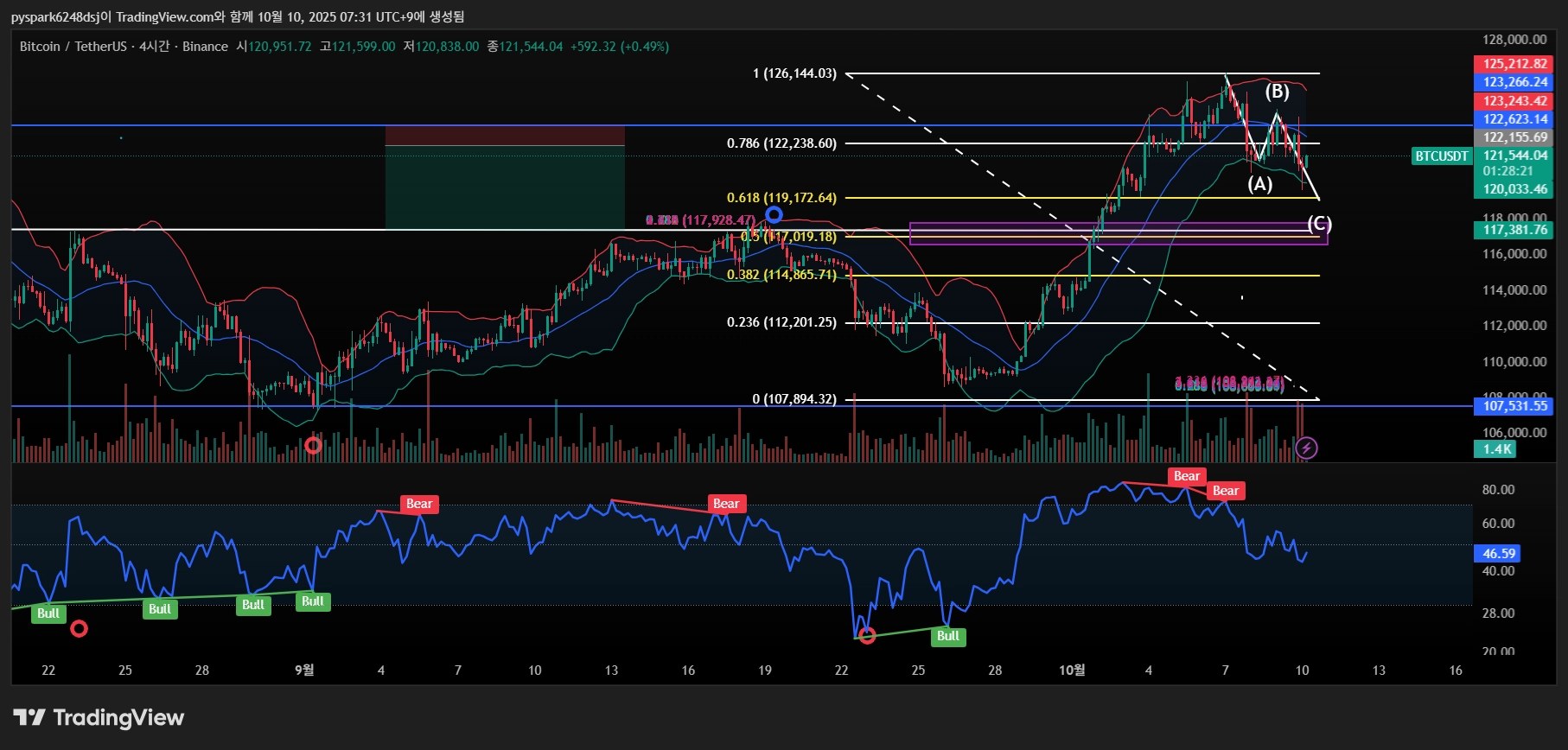Click the Bull label near September 26
Viewport: 1568px width, 750px height.
tap(947, 637)
